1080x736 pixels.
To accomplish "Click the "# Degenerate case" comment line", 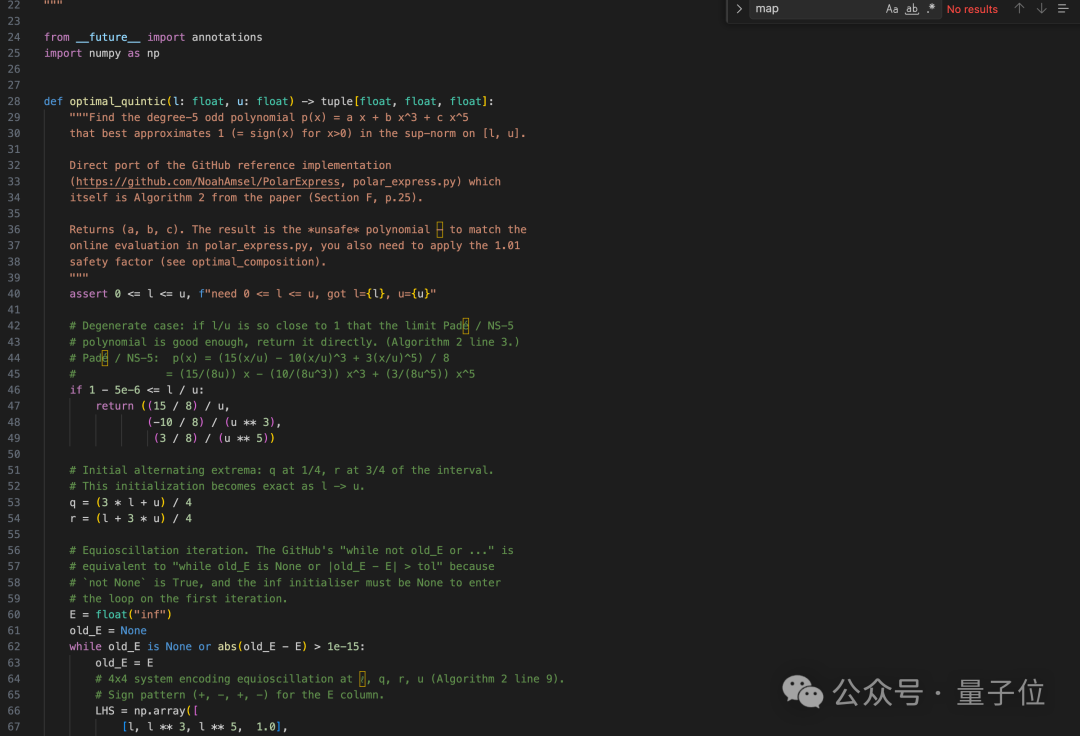I will (x=291, y=326).
